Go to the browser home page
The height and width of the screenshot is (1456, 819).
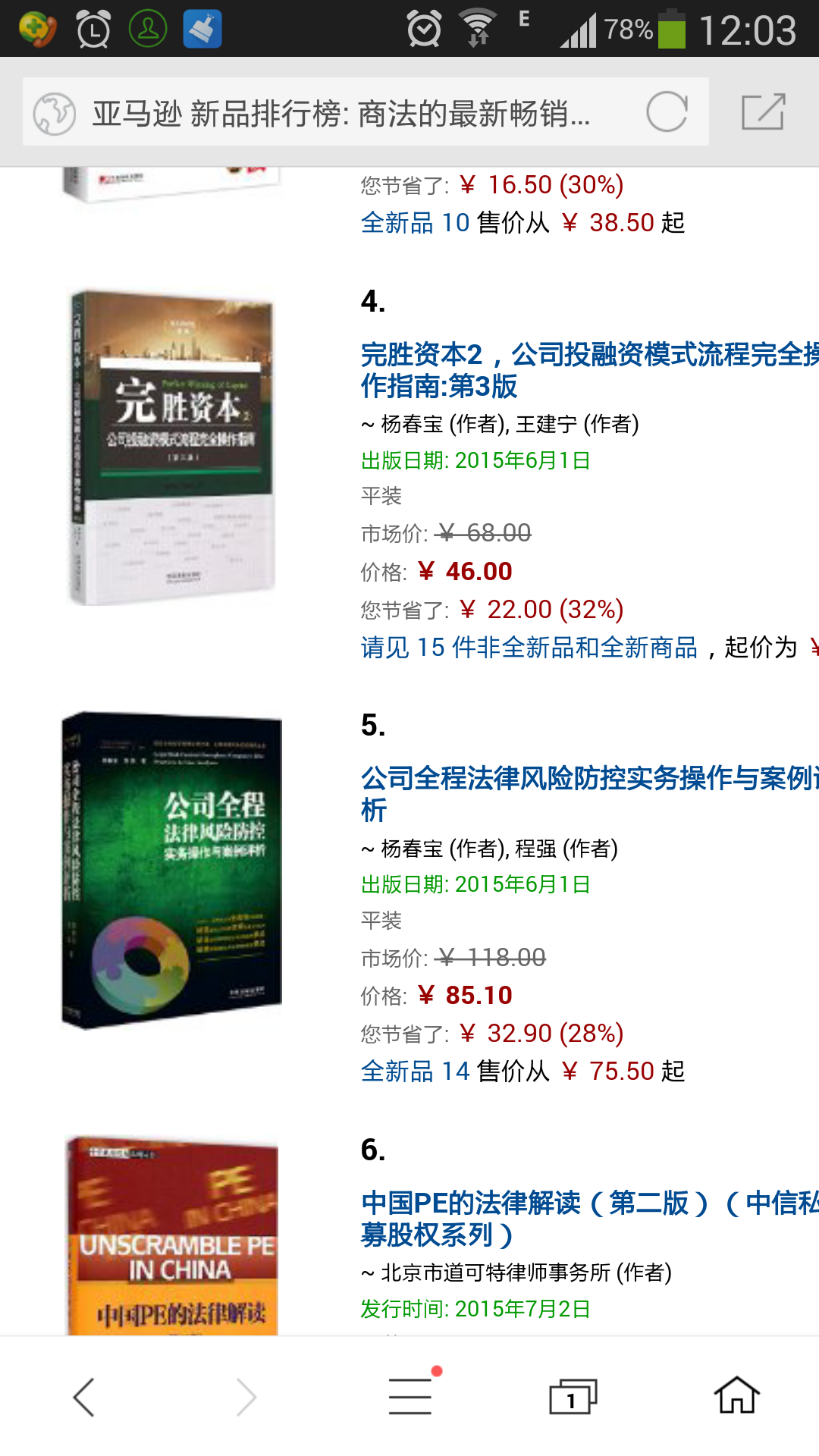coord(736,1395)
